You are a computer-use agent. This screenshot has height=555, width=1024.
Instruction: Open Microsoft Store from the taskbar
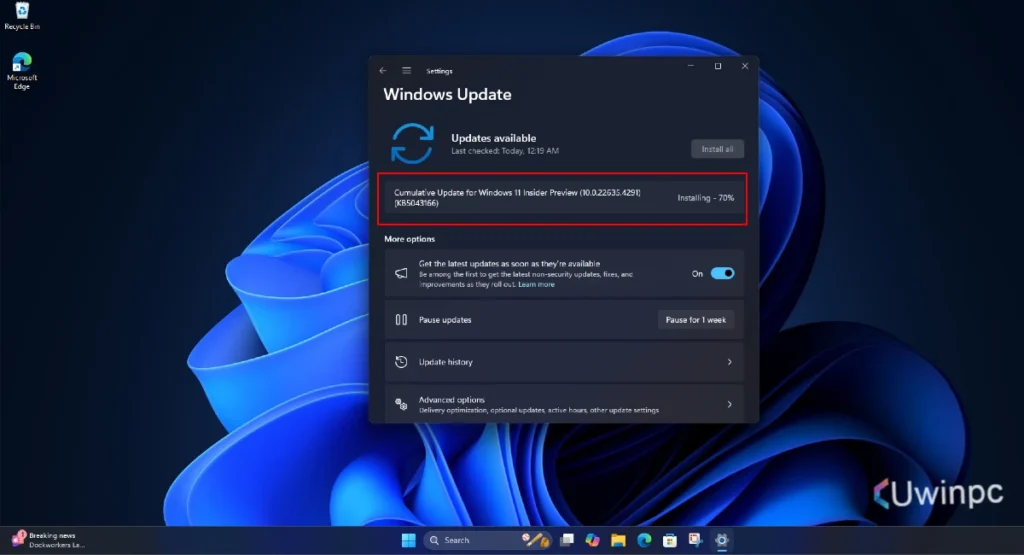coord(669,540)
